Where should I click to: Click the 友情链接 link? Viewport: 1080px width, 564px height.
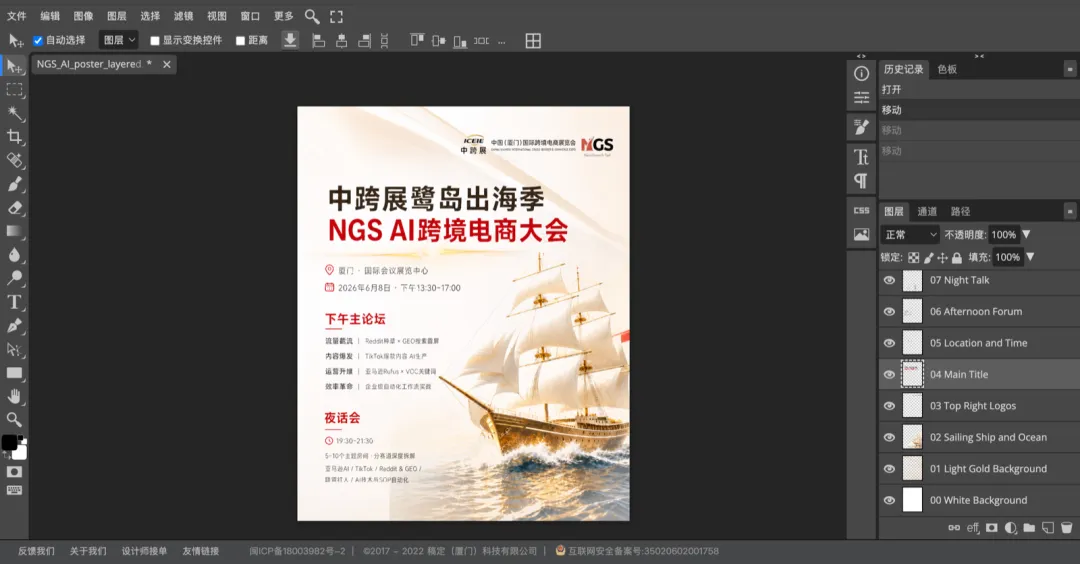(200, 551)
